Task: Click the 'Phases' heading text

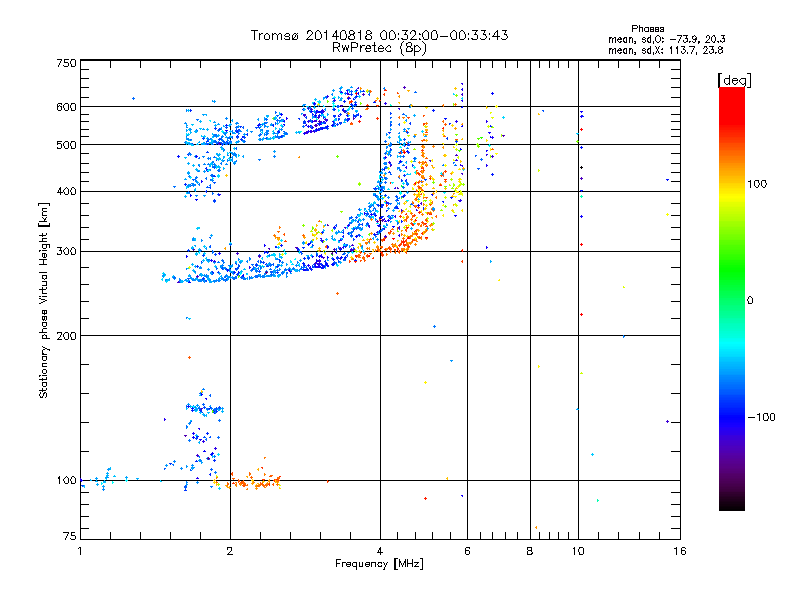Action: pos(647,29)
